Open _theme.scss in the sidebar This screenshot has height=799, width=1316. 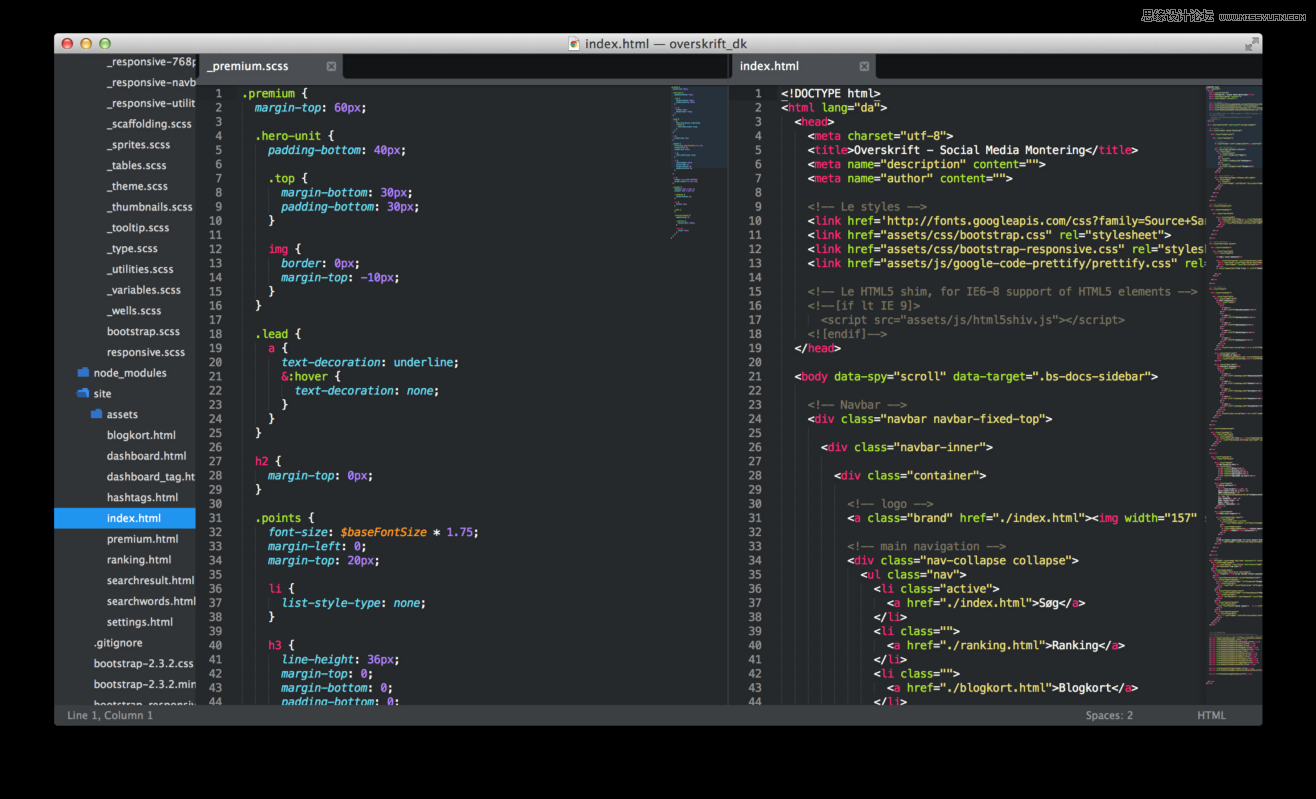[137, 186]
